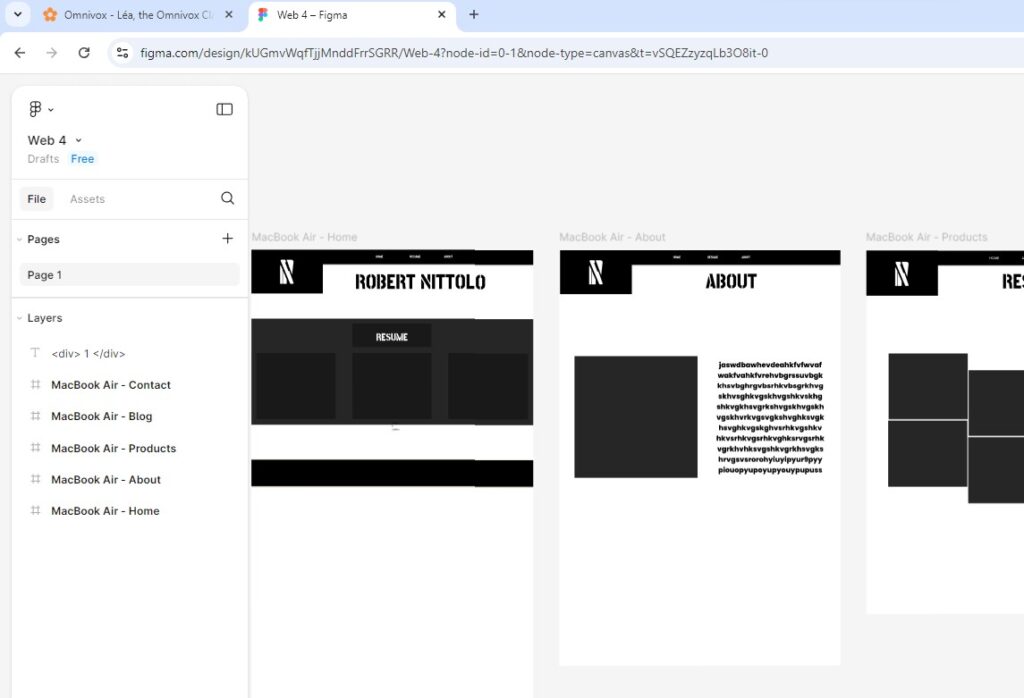This screenshot has height=698, width=1024.
Task: Open the Web 4 file name dropdown
Action: (78, 141)
